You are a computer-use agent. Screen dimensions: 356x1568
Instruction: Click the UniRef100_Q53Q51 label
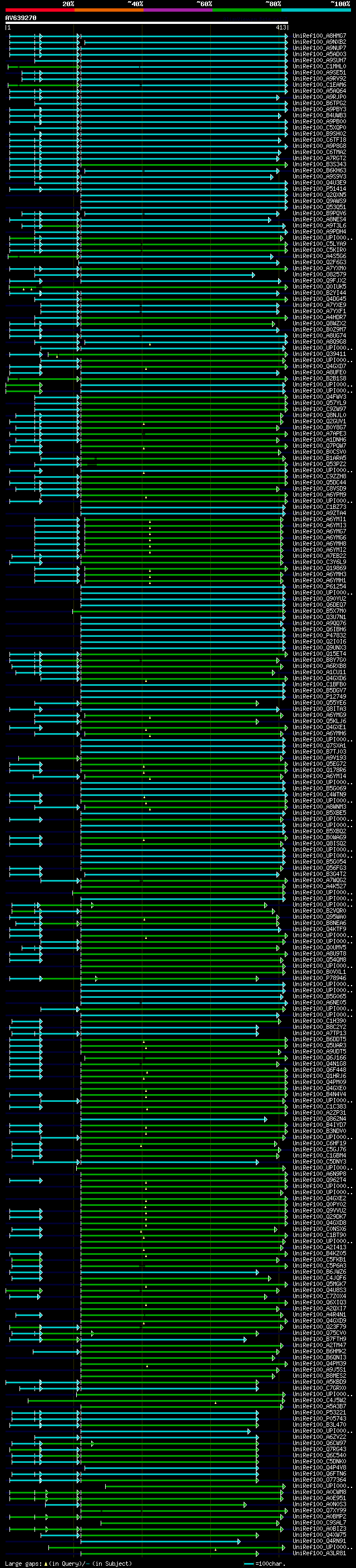[319, 207]
